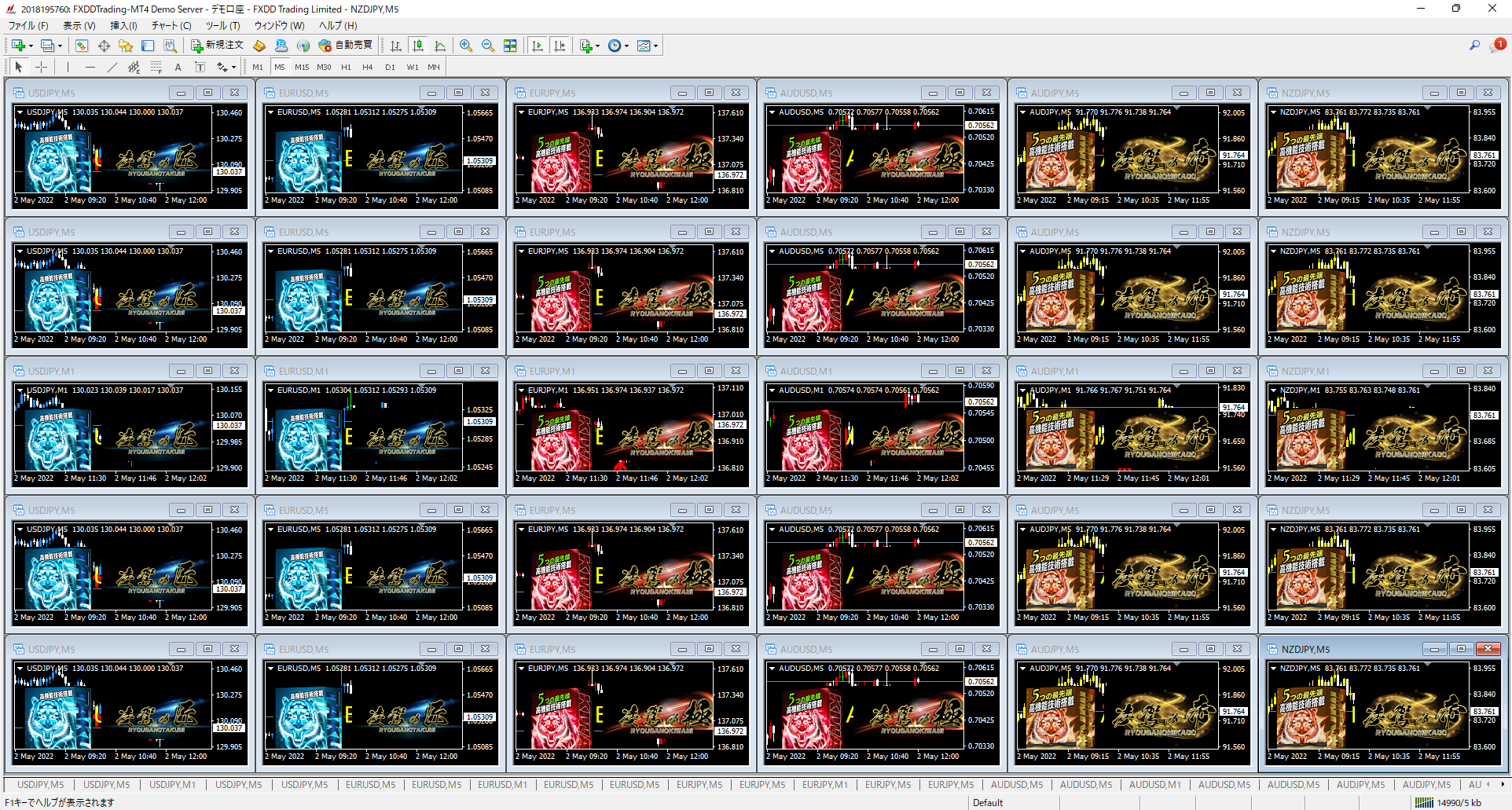The height and width of the screenshot is (810, 1512).
Task: Toggle chart auto scroll
Action: 538,46
